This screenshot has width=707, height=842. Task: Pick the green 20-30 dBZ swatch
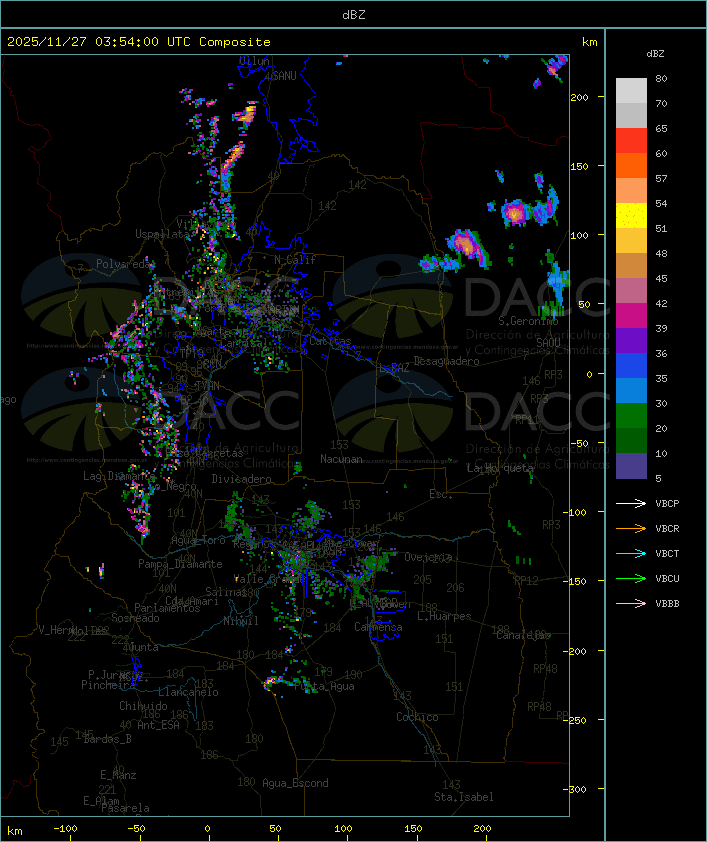tap(631, 416)
